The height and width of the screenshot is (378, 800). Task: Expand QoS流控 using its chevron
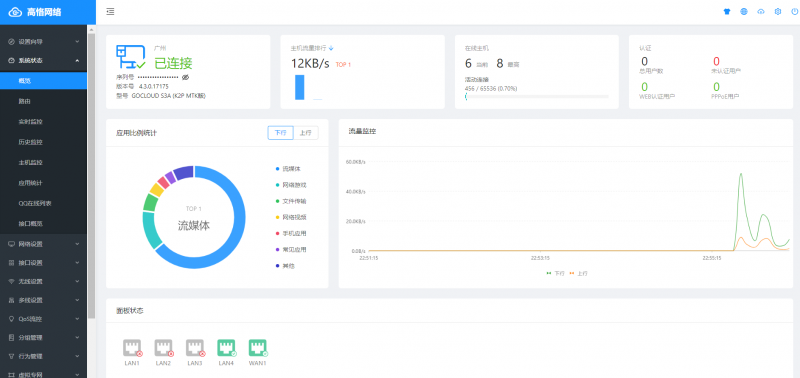tap(77, 319)
